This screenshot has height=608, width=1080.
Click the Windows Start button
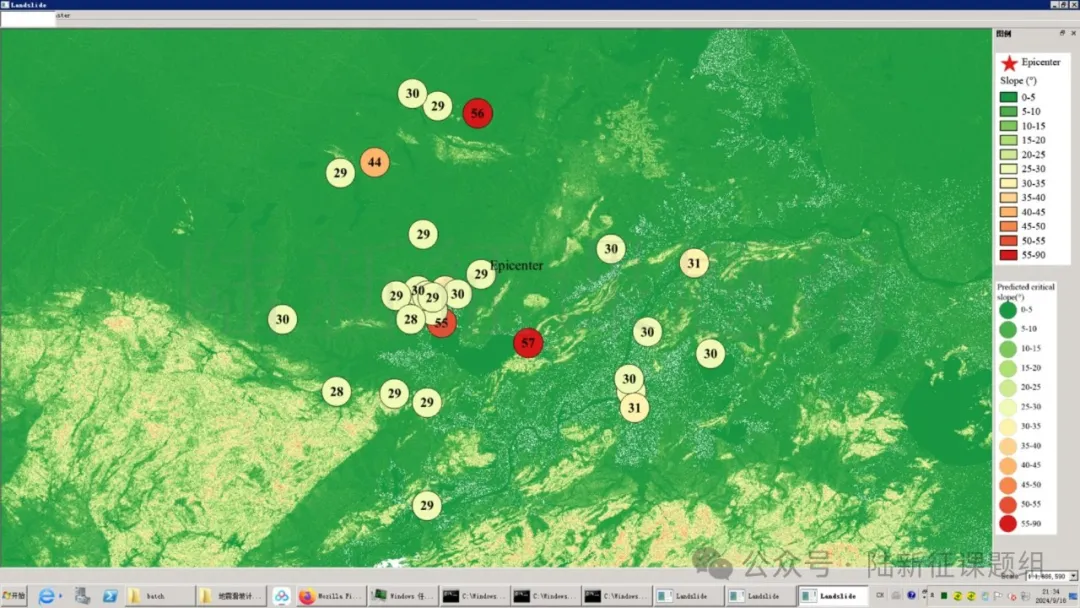(14, 596)
